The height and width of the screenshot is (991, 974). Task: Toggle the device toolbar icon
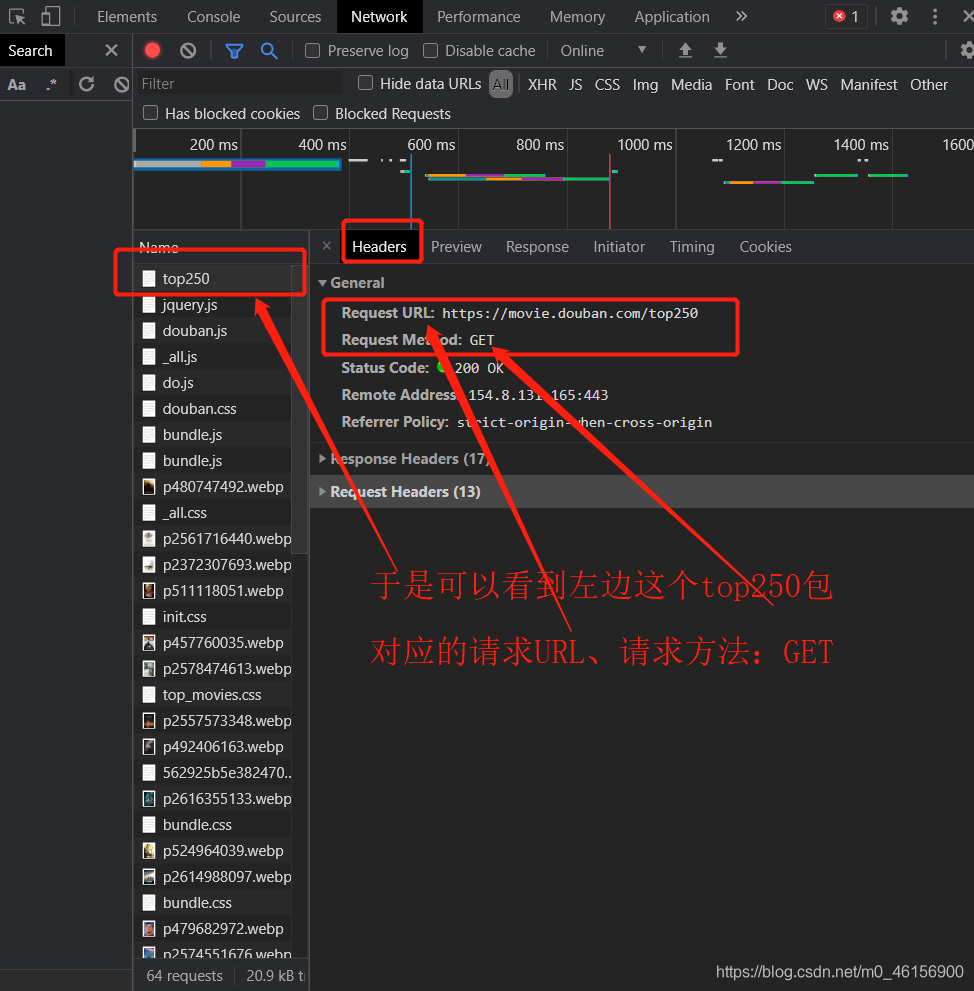51,16
